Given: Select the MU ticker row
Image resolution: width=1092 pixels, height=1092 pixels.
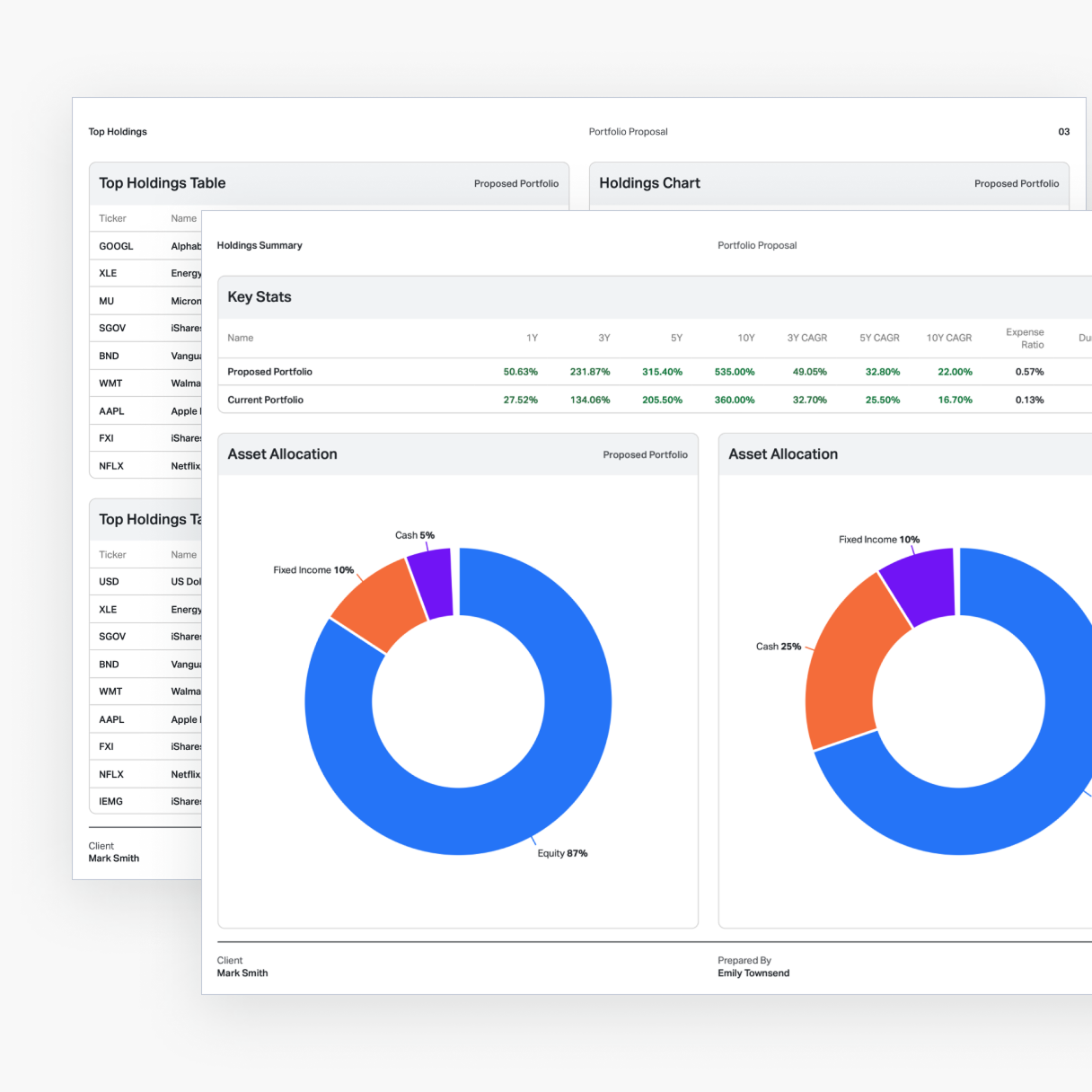Looking at the screenshot, I should point(107,301).
